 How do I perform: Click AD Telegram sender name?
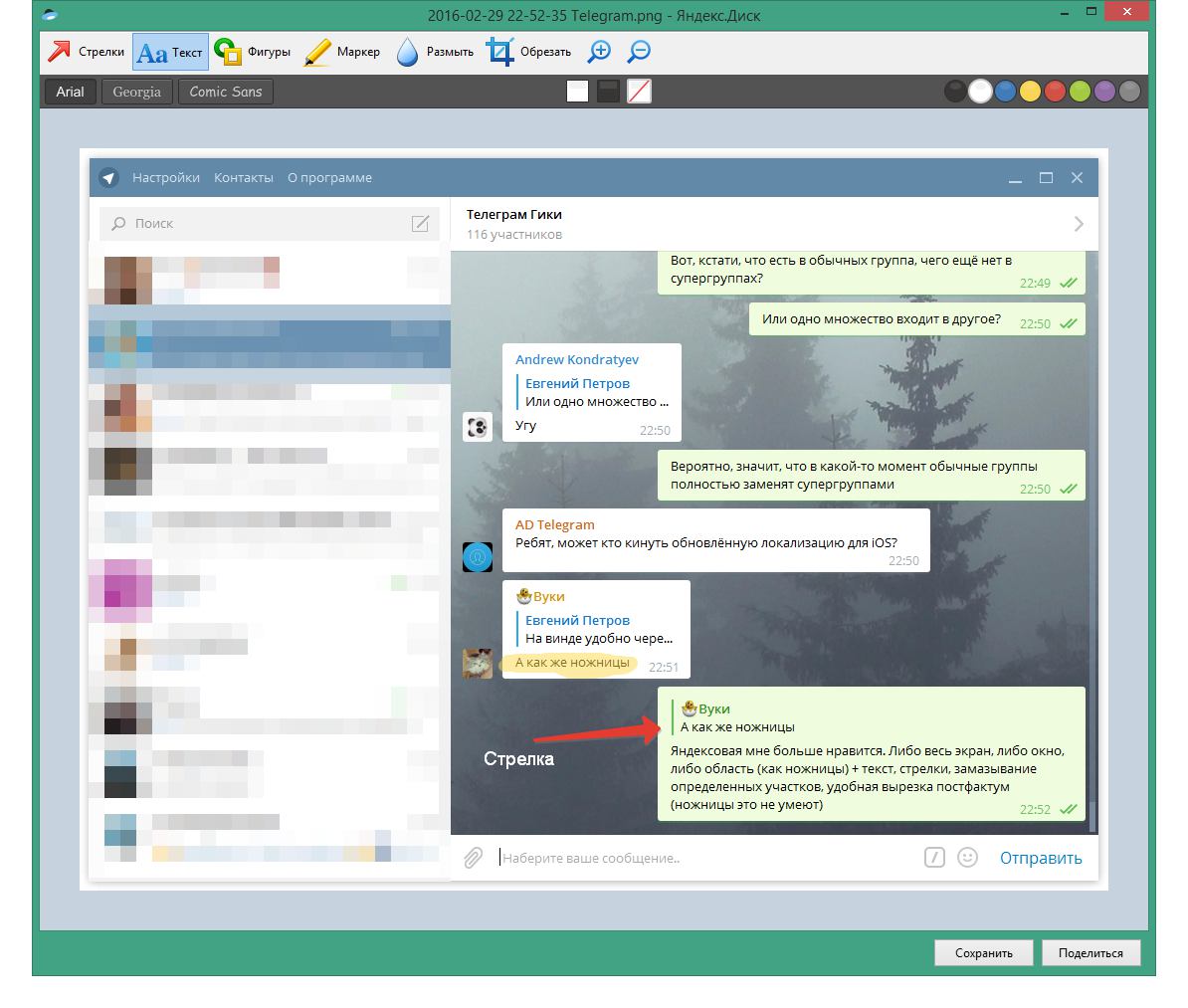554,524
